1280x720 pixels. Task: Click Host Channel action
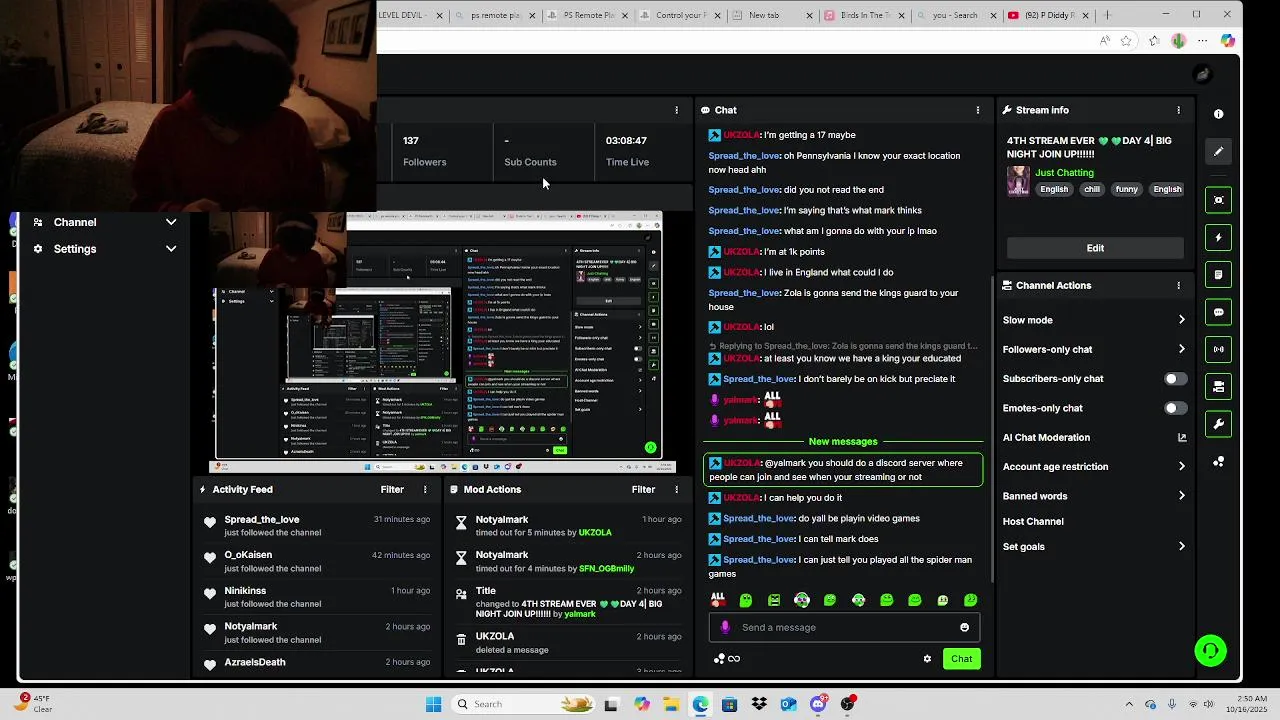[x=1033, y=522]
